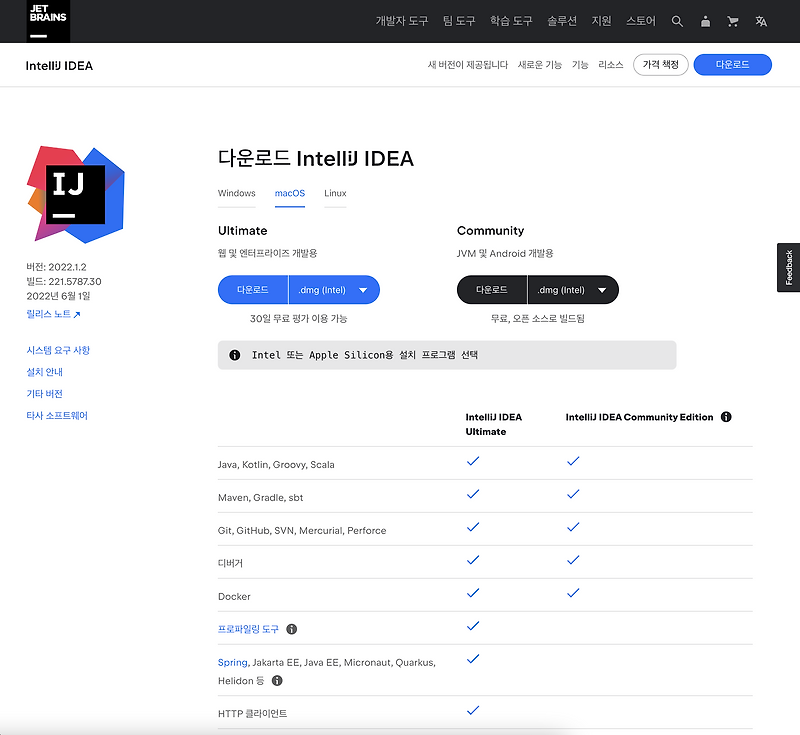Click the info icon after Helidon 등
This screenshot has height=735, width=800.
(277, 680)
